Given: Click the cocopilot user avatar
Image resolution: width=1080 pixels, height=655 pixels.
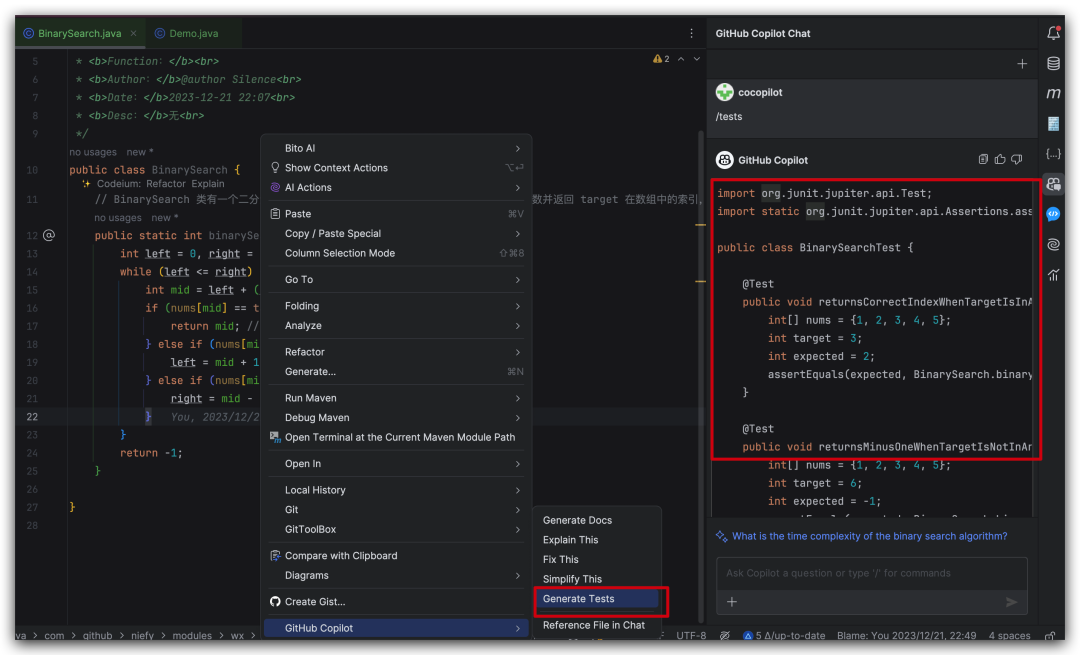Looking at the screenshot, I should tap(725, 92).
